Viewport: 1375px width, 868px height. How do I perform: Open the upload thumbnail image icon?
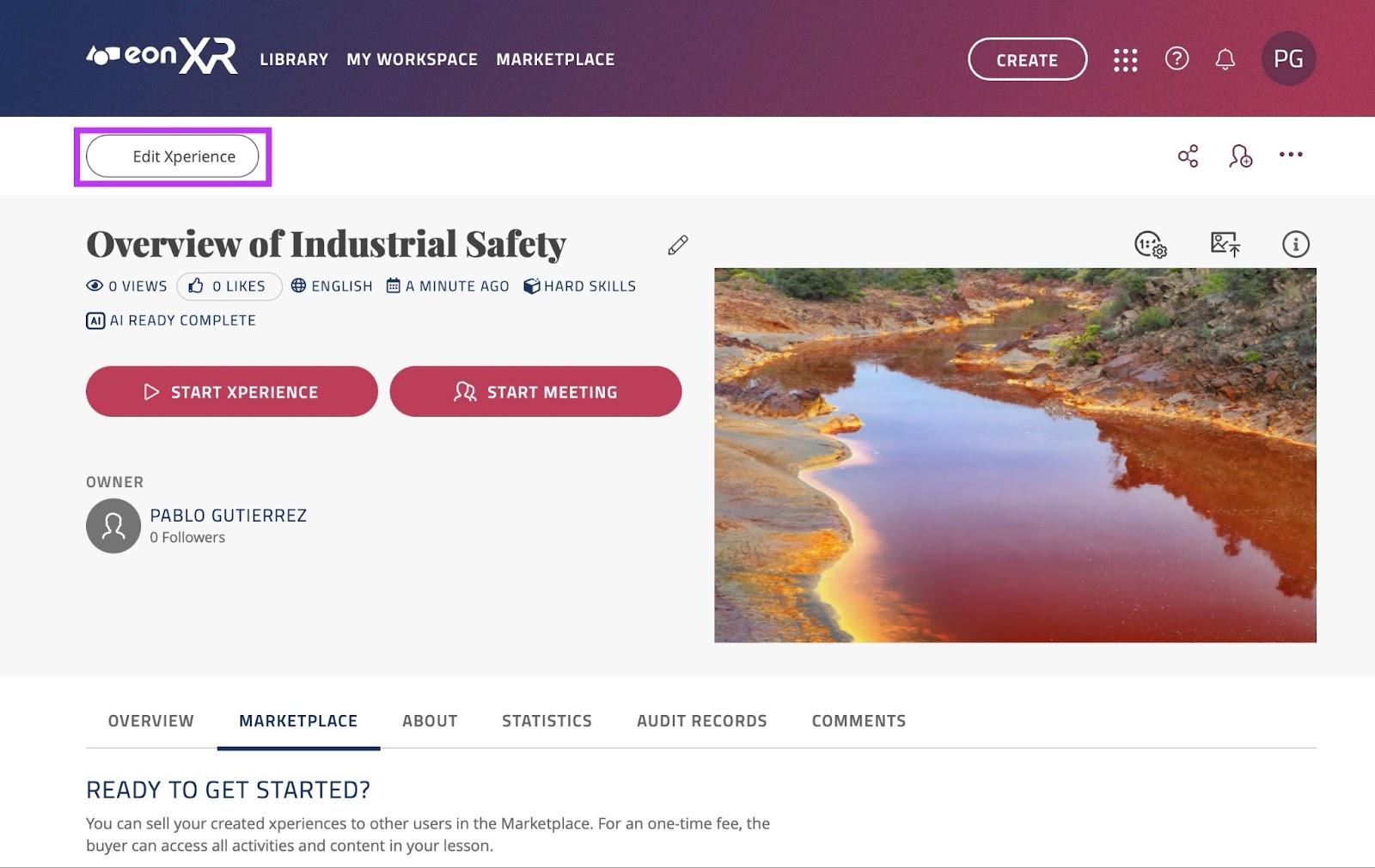(x=1225, y=244)
